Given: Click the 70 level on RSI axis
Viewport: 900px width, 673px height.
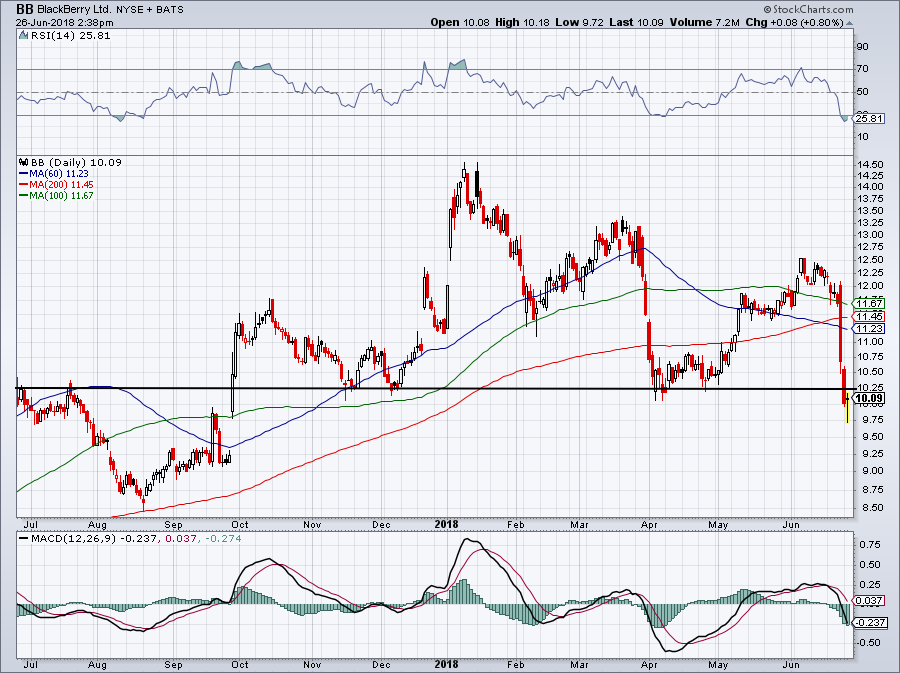Looking at the screenshot, I should coord(863,69).
